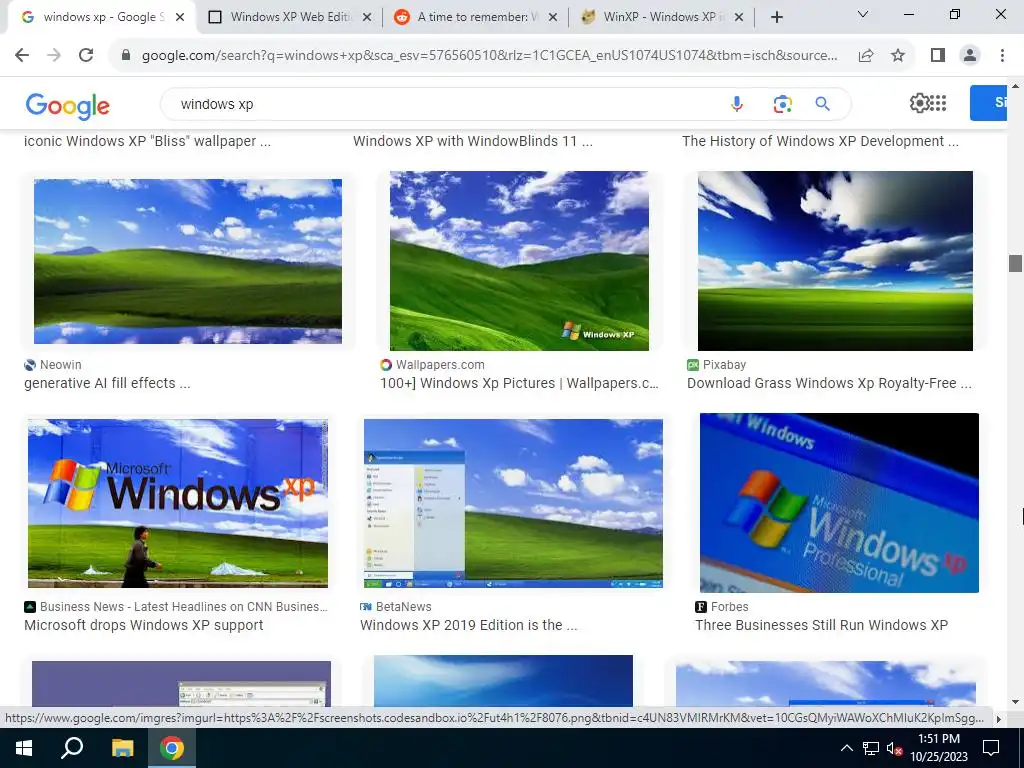This screenshot has height=768, width=1024.
Task: Click the Wallpapers.com source label
Action: click(432, 364)
